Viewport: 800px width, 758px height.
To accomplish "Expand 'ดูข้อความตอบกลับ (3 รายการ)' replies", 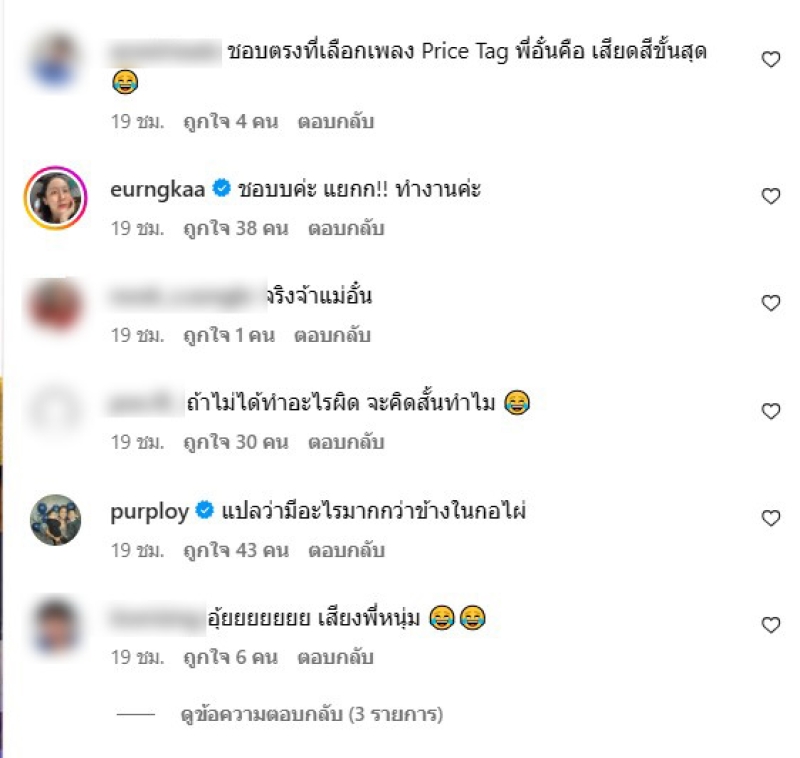I will [311, 714].
